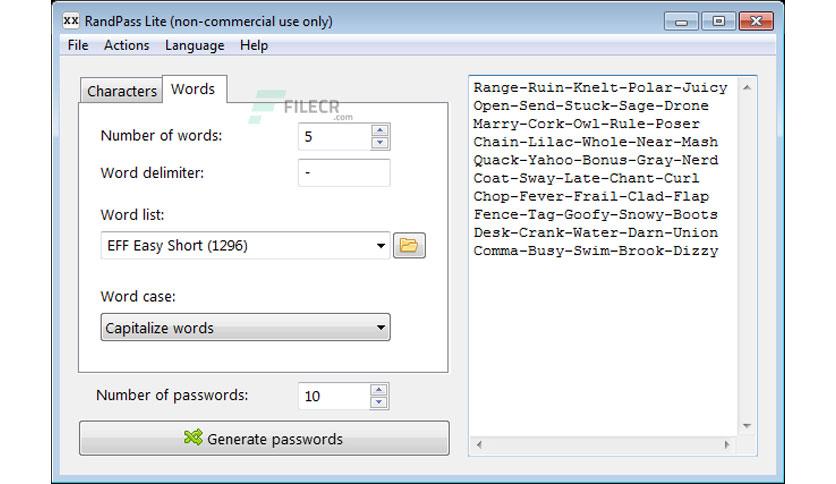Open the Help menu
836x484 pixels.
pos(254,45)
